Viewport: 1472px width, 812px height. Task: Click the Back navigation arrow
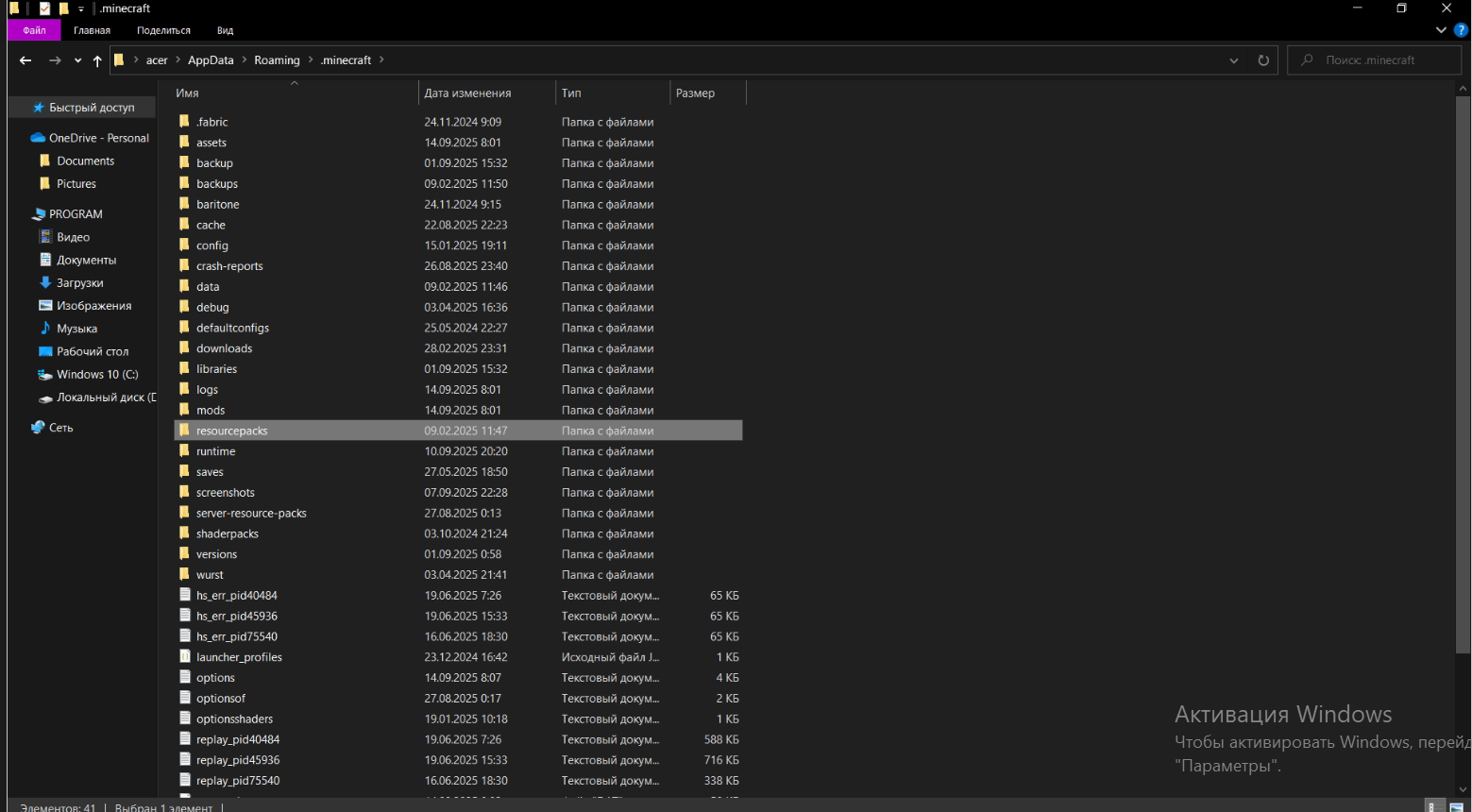25,60
